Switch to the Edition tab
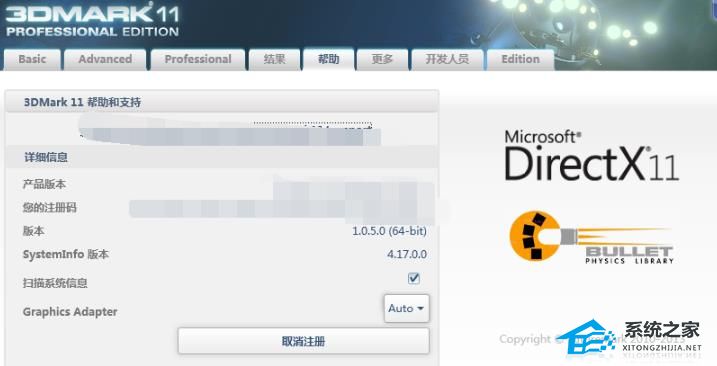Viewport: 717px width, 366px height. coord(520,59)
